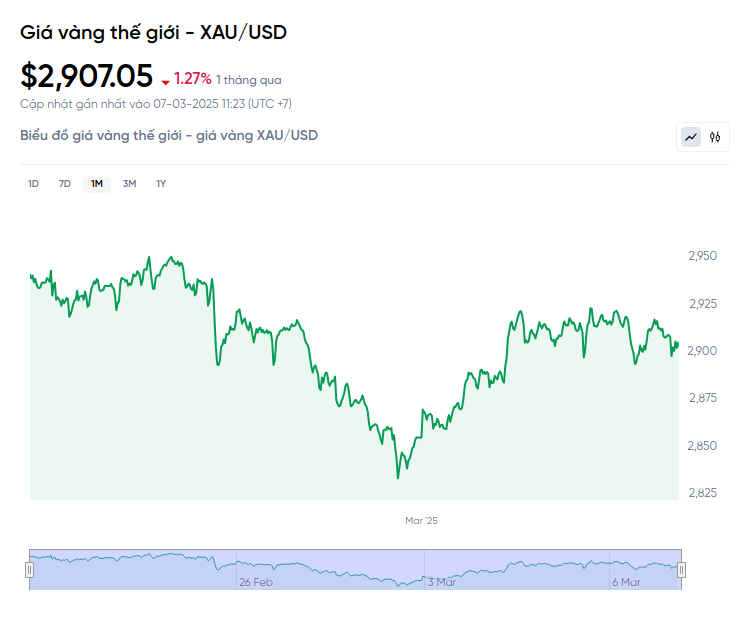Click 26 Feb in the navigator

(256, 581)
